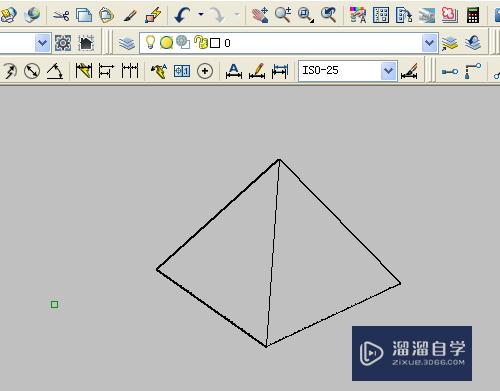The height and width of the screenshot is (391, 500).
Task: Click the globe publish icon
Action: tap(32, 15)
